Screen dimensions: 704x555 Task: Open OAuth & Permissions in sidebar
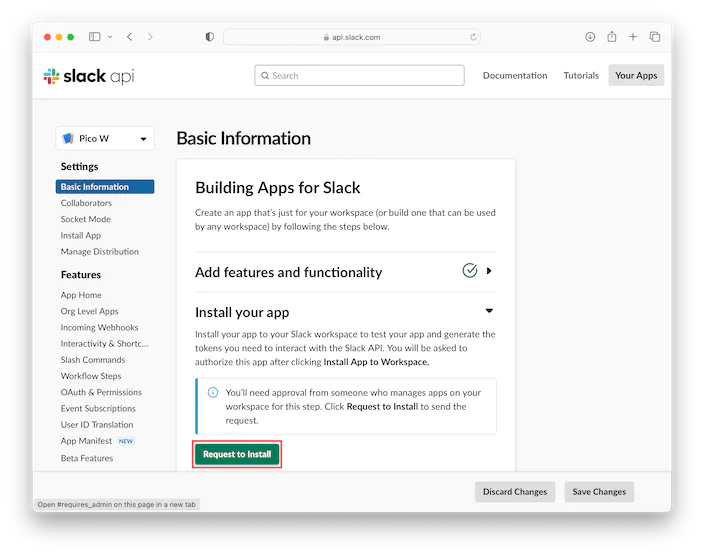pos(101,392)
